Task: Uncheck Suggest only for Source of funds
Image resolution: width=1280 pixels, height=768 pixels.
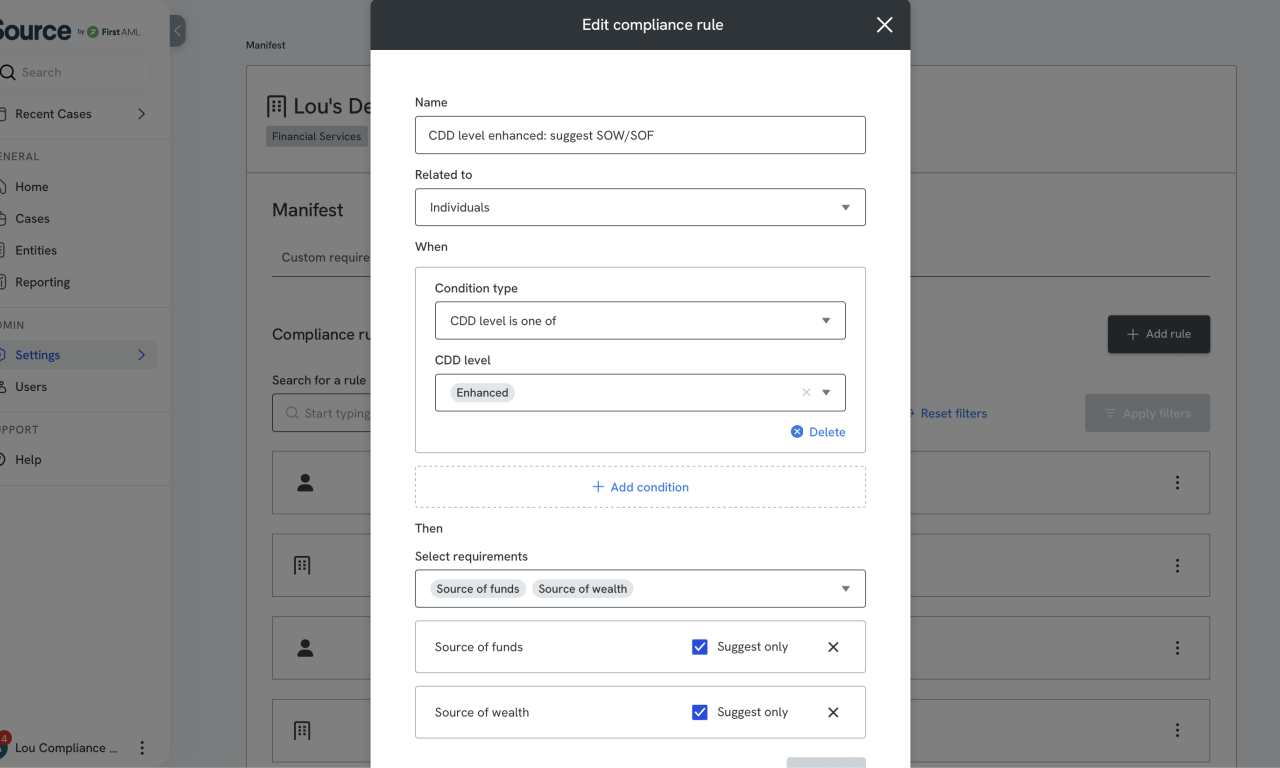Action: (699, 647)
